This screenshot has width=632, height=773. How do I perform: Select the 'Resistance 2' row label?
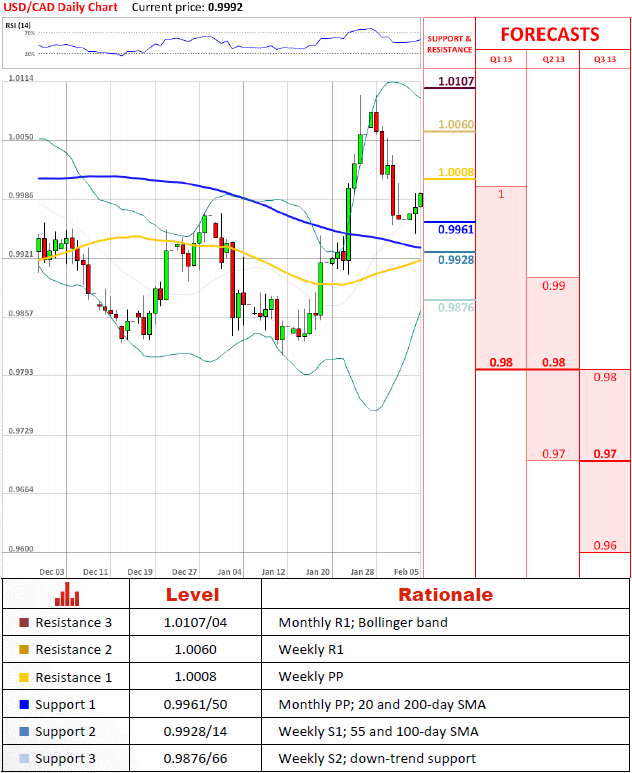[73, 650]
